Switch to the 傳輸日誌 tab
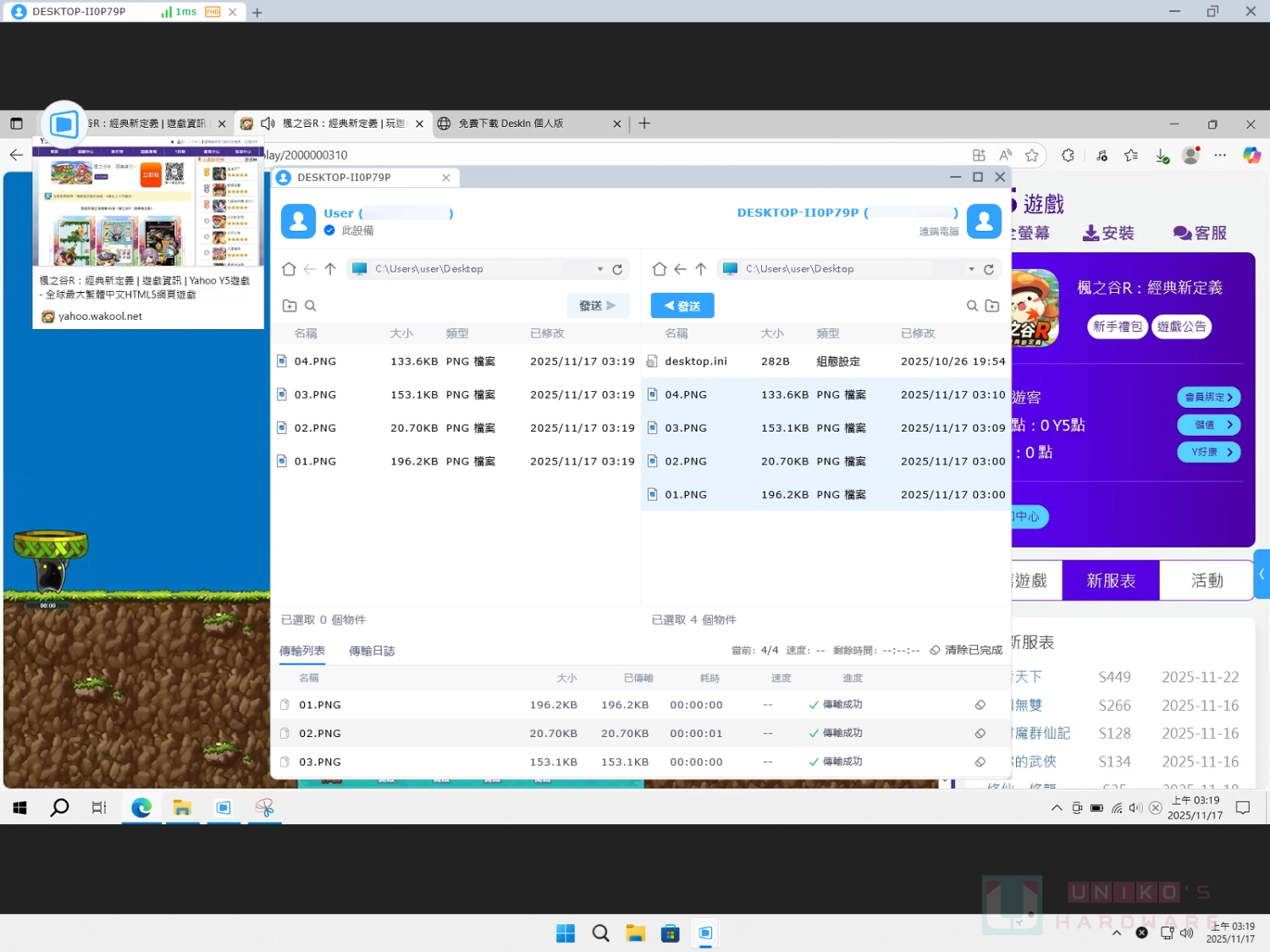 [372, 651]
